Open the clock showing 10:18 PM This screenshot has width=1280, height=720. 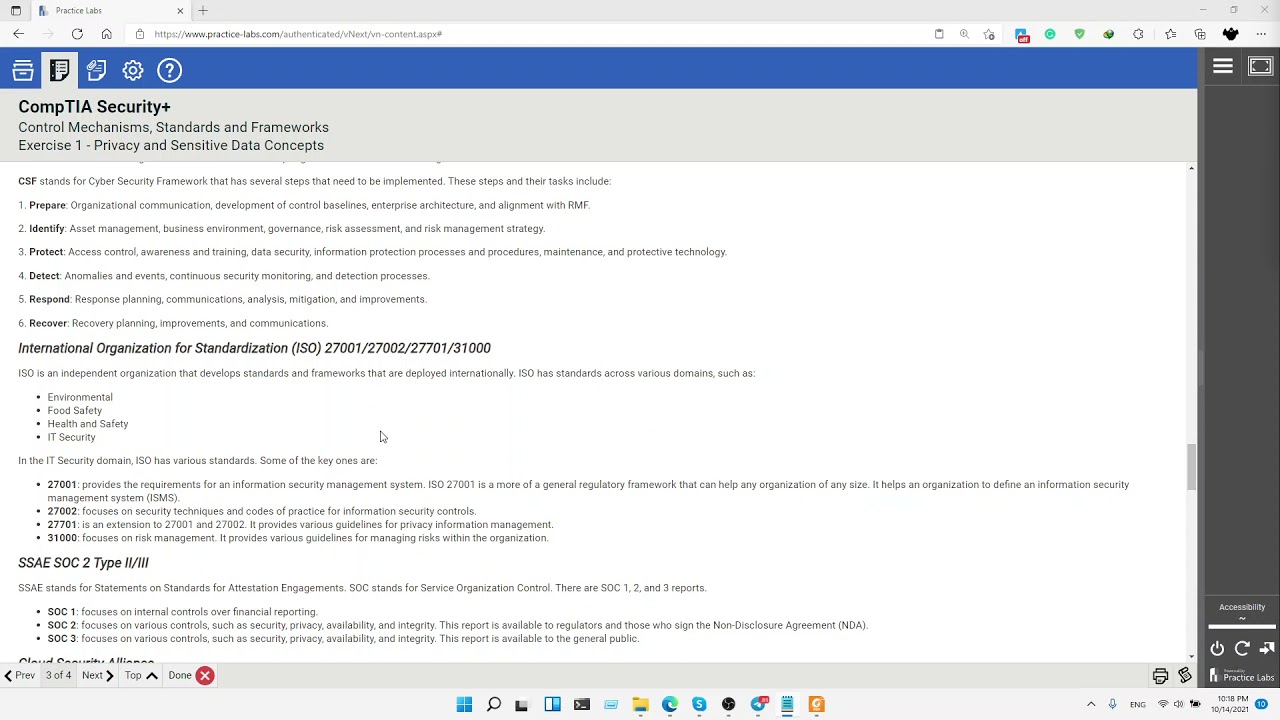(1232, 704)
